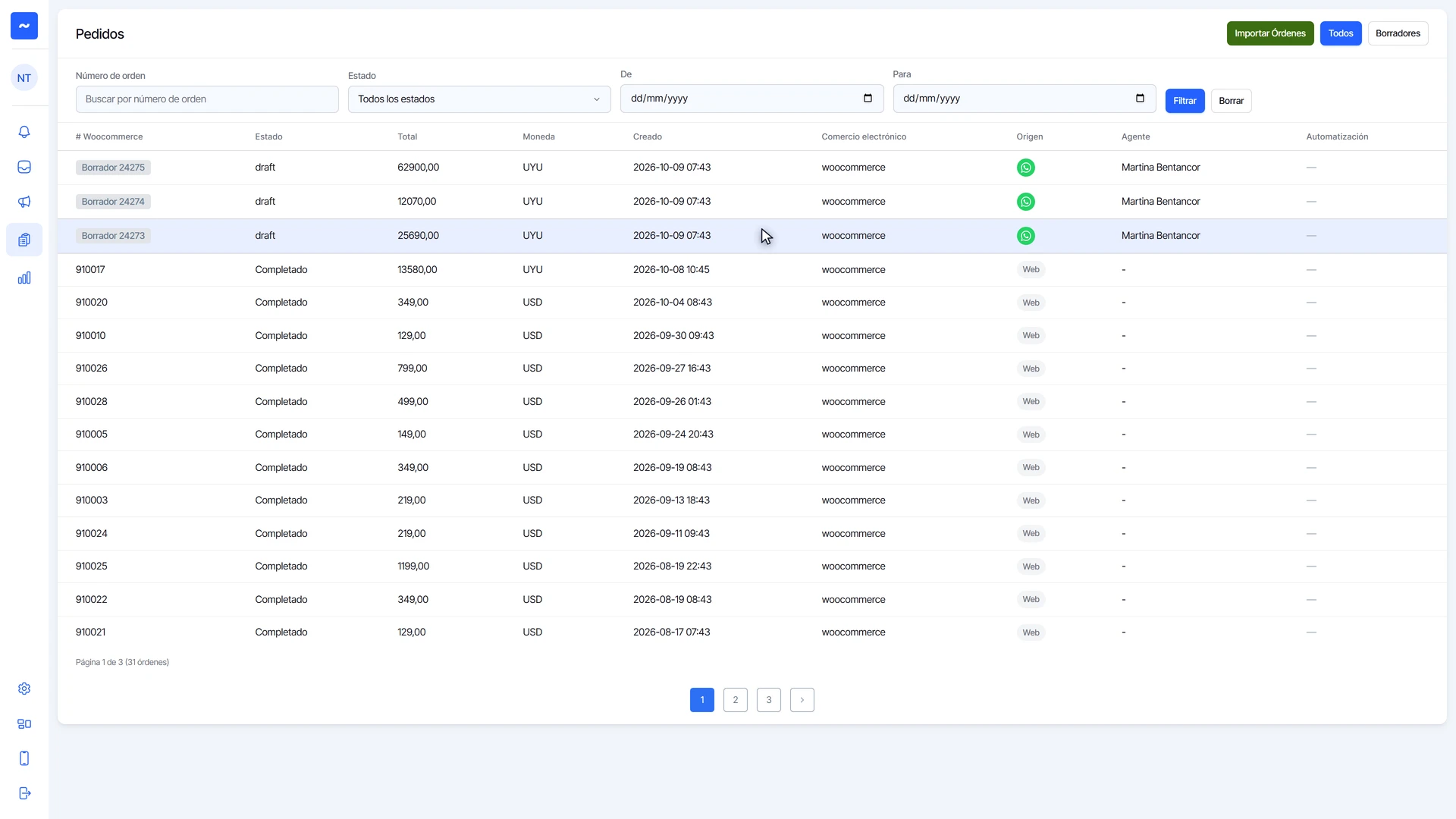The width and height of the screenshot is (1456, 819).
Task: Switch to the Todos tab
Action: pos(1340,33)
